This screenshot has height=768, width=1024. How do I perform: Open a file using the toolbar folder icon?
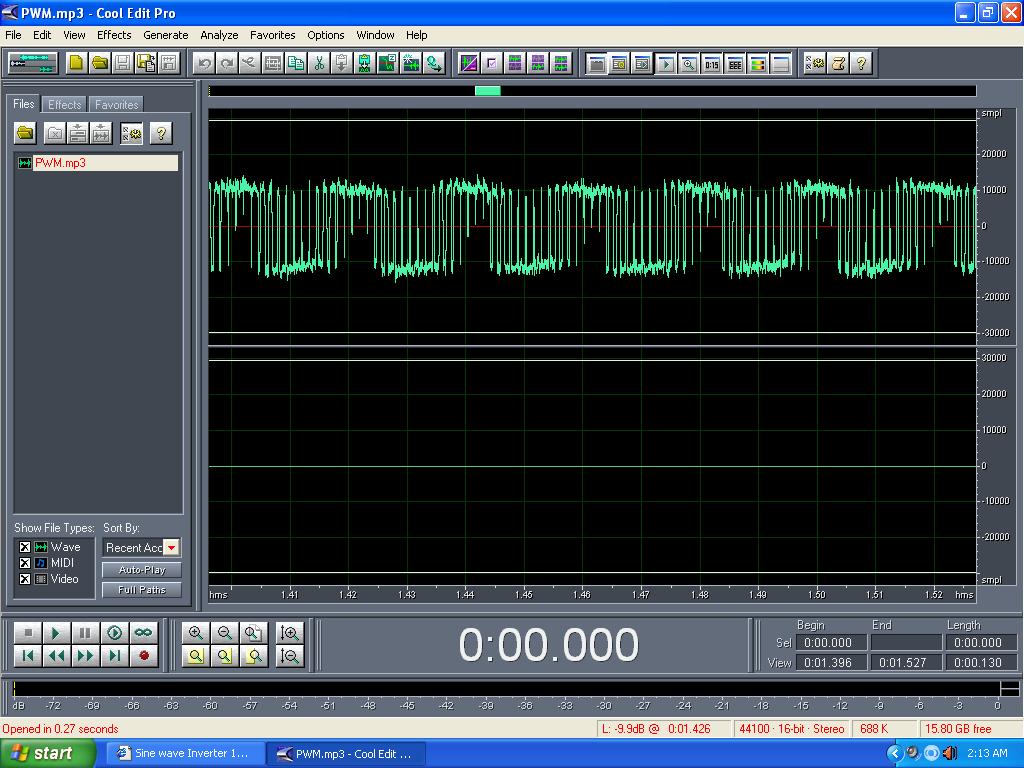point(99,63)
